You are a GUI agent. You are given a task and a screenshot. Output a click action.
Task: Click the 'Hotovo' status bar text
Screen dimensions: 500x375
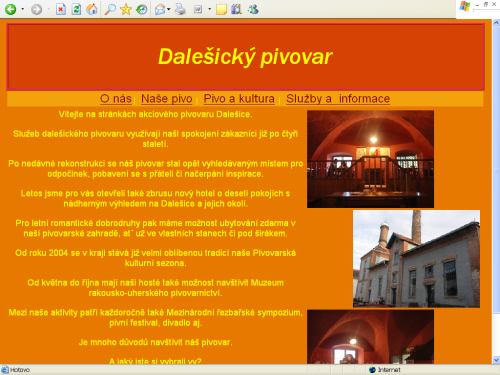click(20, 370)
